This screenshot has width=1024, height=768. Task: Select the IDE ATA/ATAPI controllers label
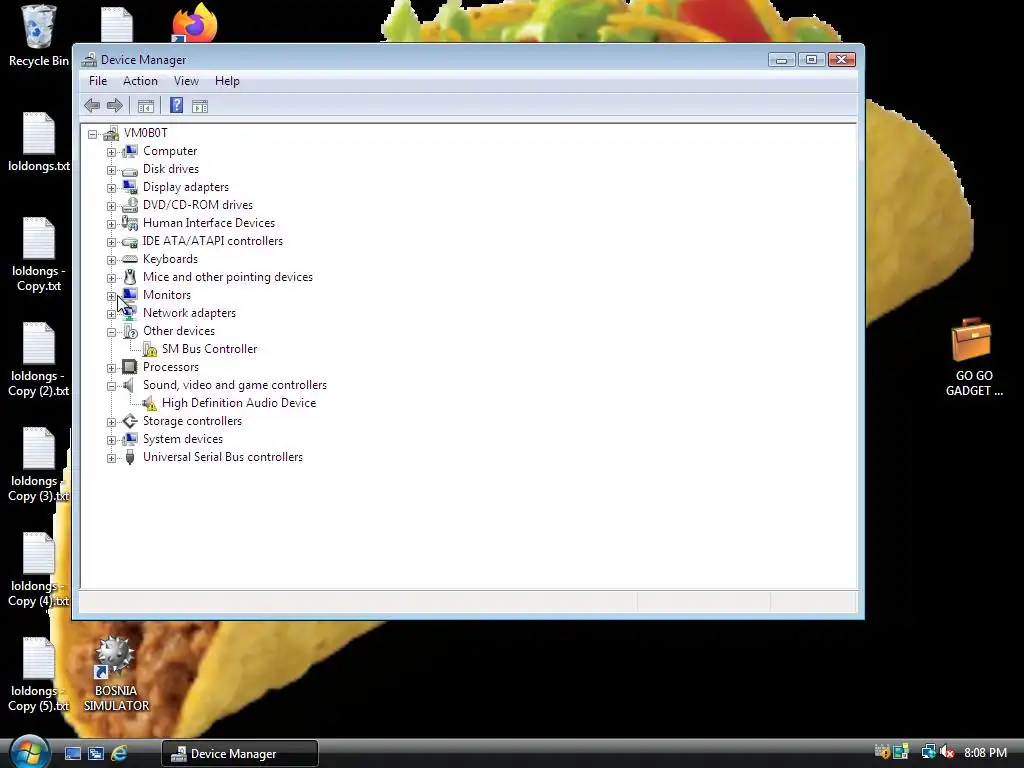point(213,241)
